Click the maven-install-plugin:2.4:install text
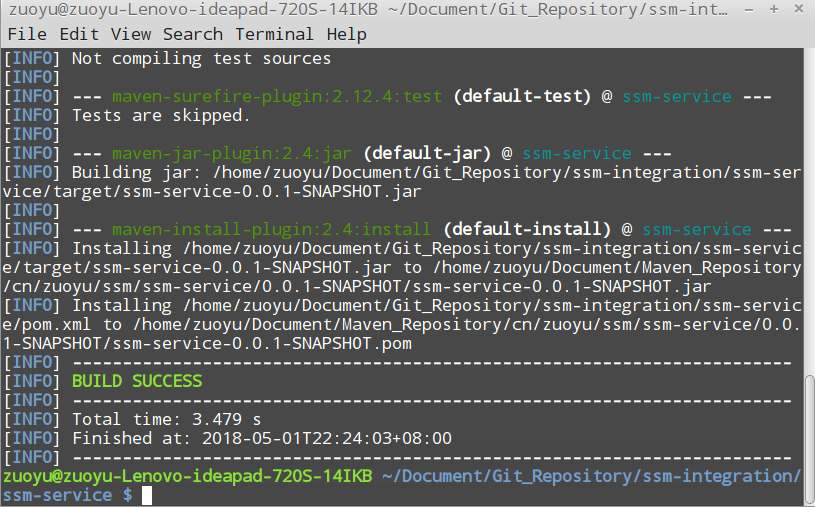The width and height of the screenshot is (815, 507). click(272, 229)
